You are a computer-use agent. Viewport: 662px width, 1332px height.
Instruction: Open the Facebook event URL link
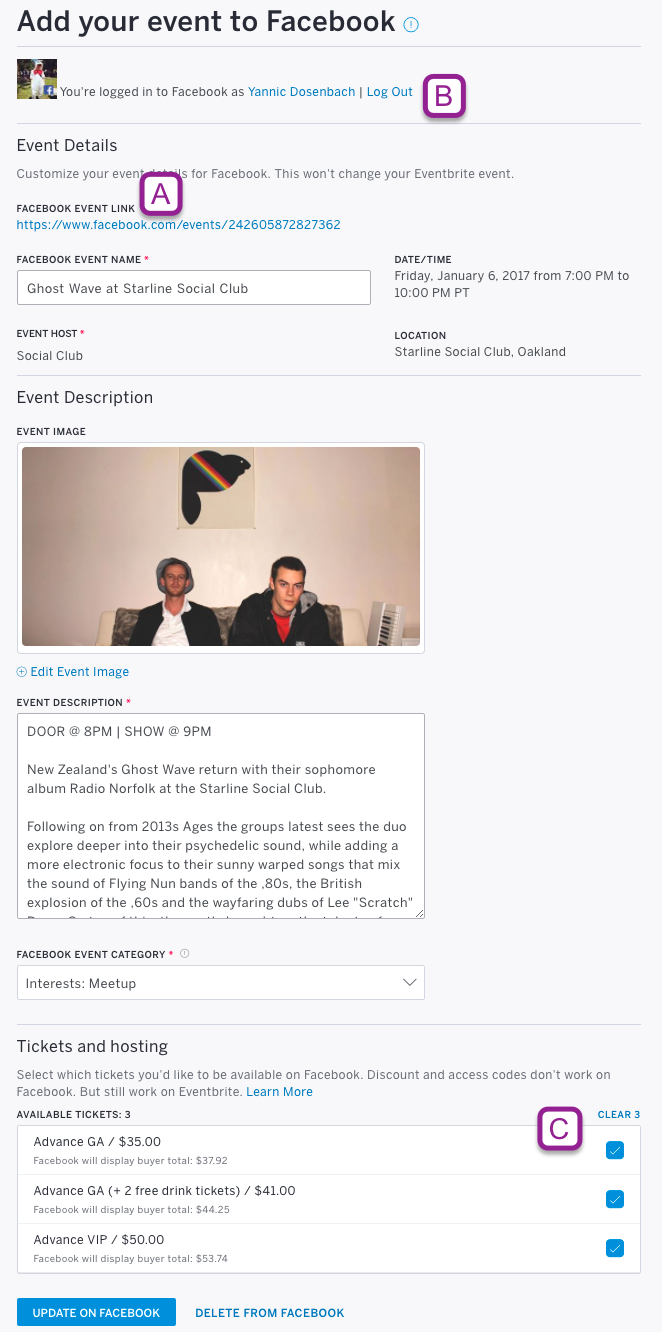click(179, 225)
